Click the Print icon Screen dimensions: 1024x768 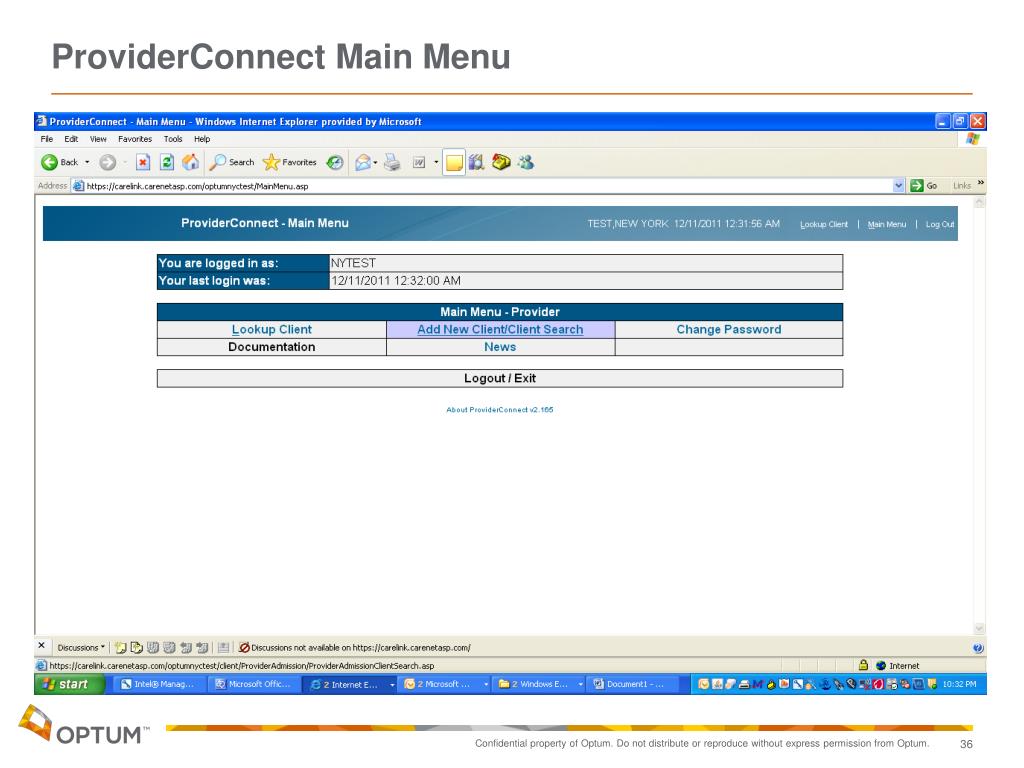click(x=392, y=162)
